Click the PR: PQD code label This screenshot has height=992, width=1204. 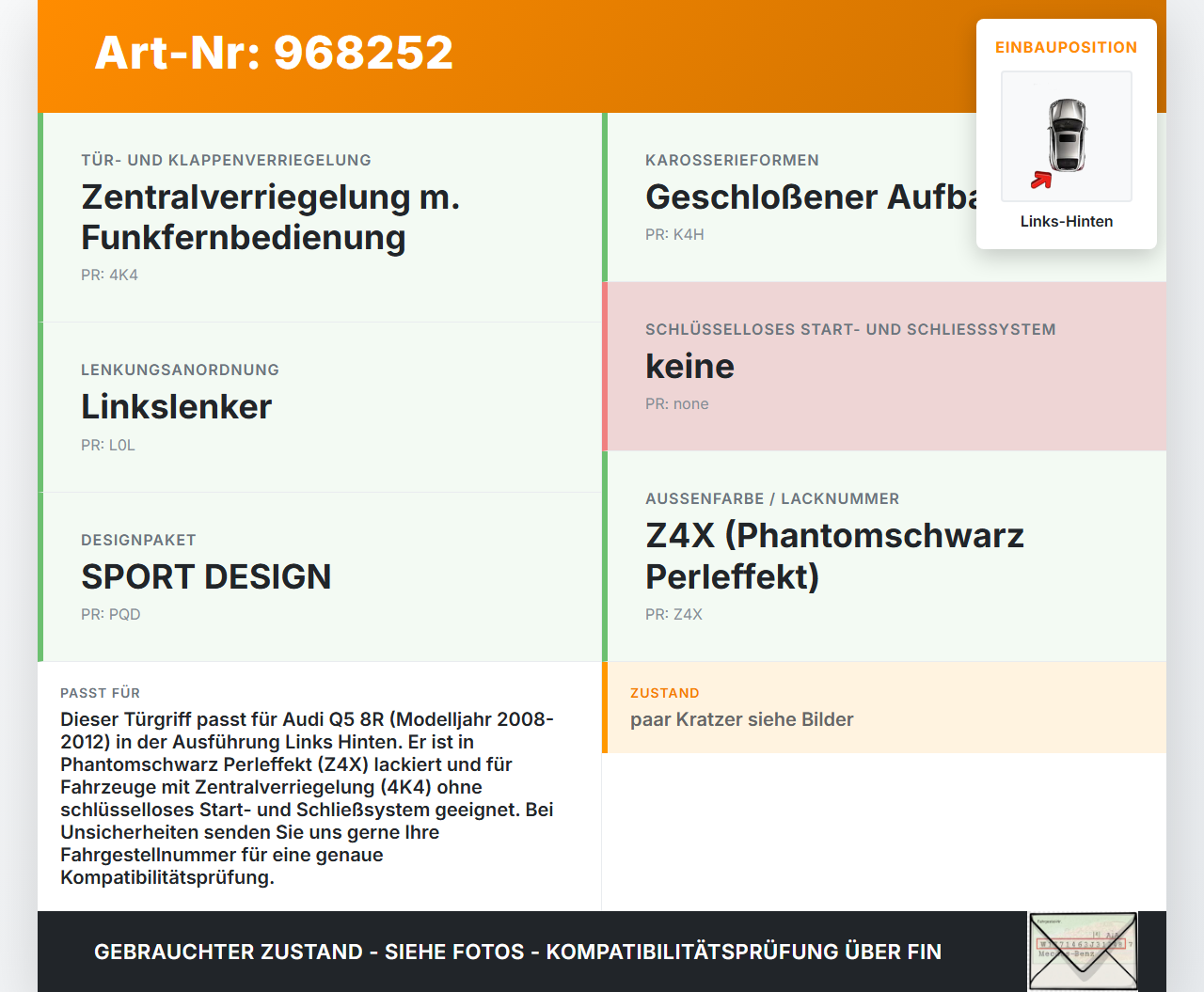(x=110, y=614)
